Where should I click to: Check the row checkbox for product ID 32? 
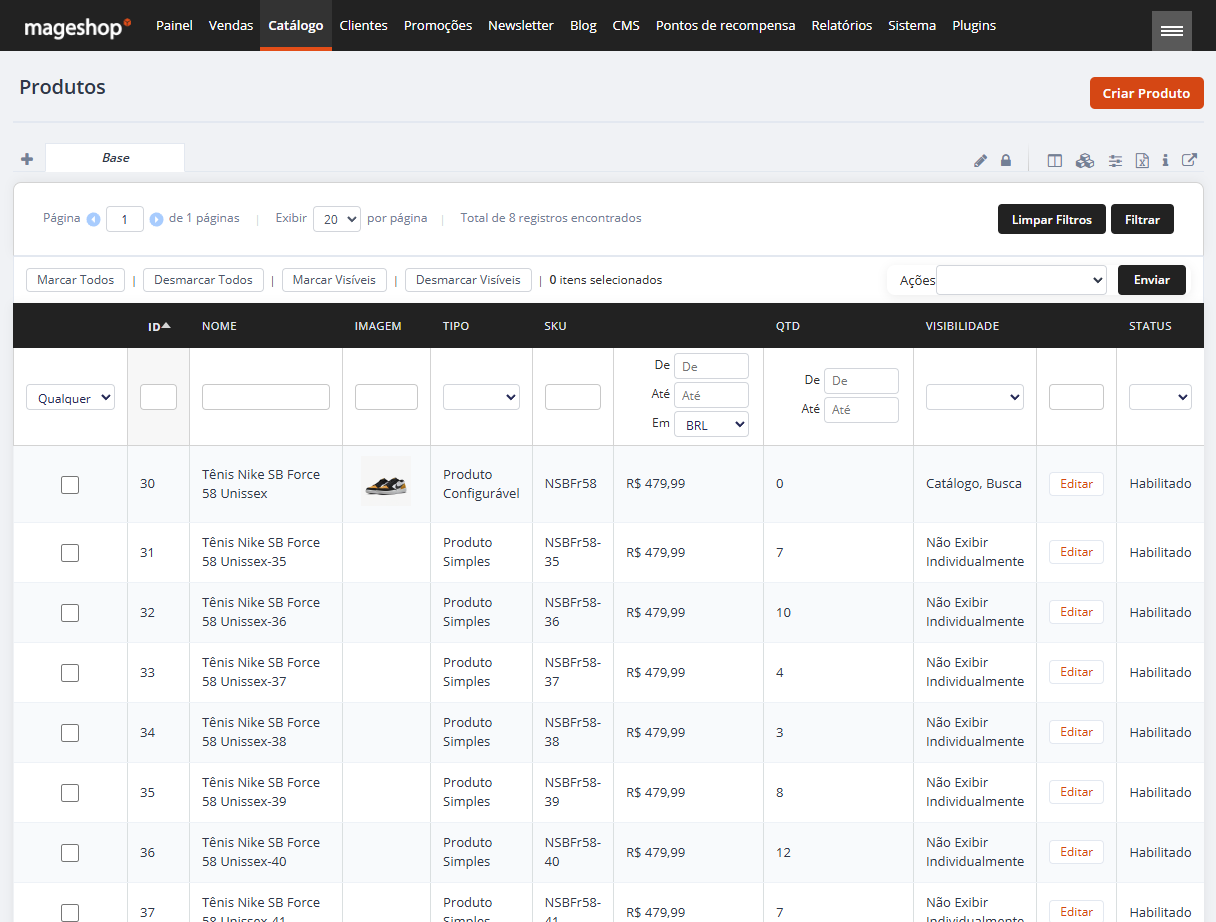pos(69,612)
